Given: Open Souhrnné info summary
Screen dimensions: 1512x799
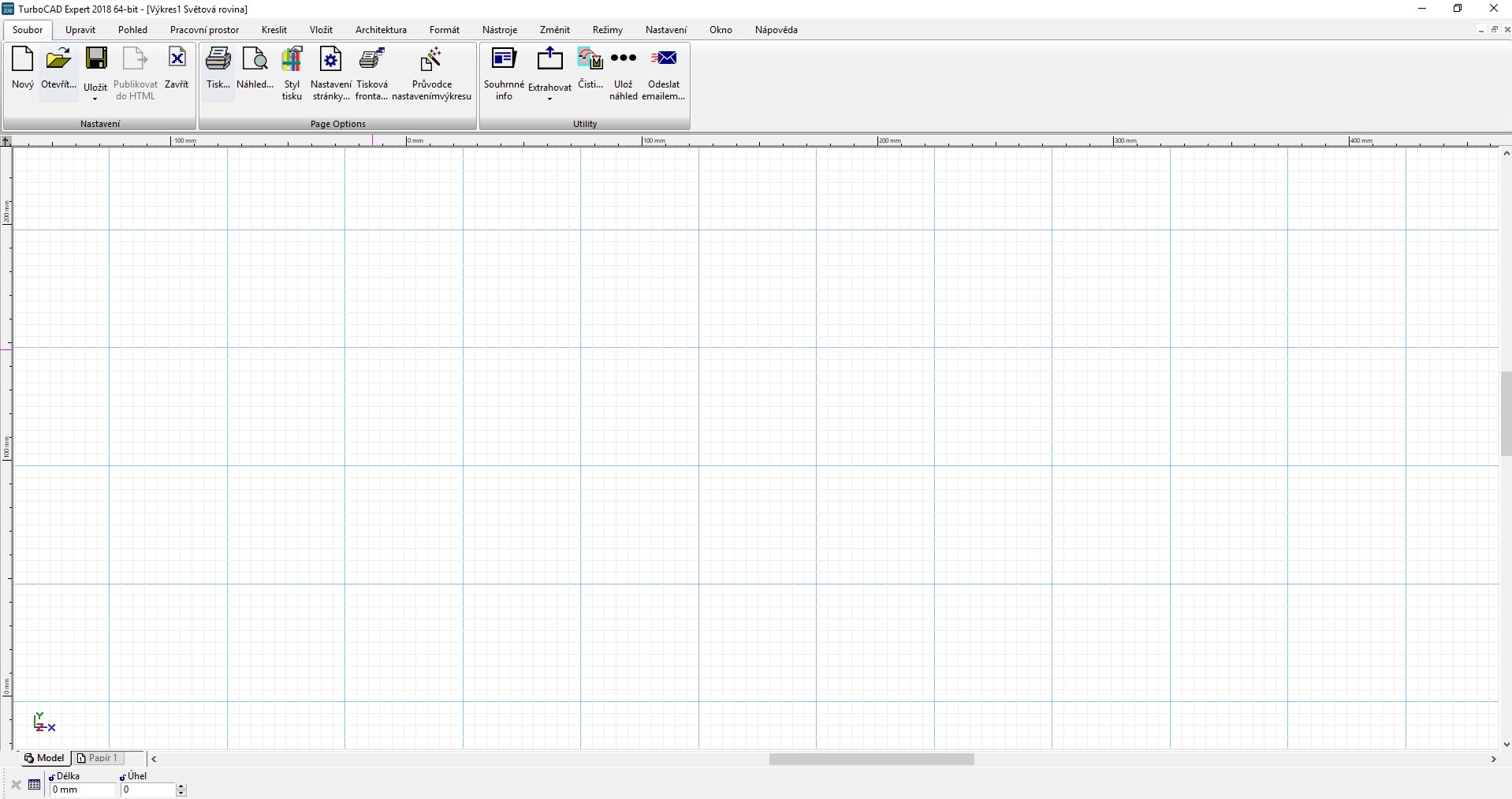Looking at the screenshot, I should (504, 73).
